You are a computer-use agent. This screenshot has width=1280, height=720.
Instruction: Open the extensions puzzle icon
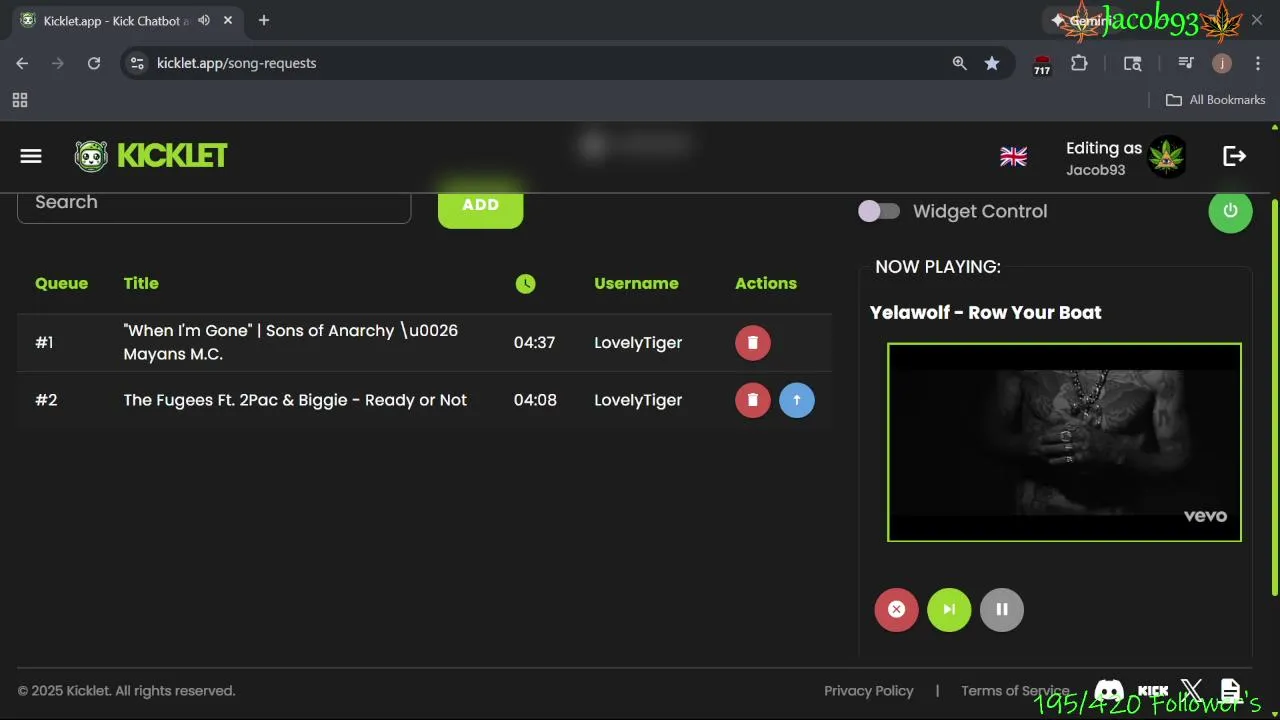[1079, 63]
